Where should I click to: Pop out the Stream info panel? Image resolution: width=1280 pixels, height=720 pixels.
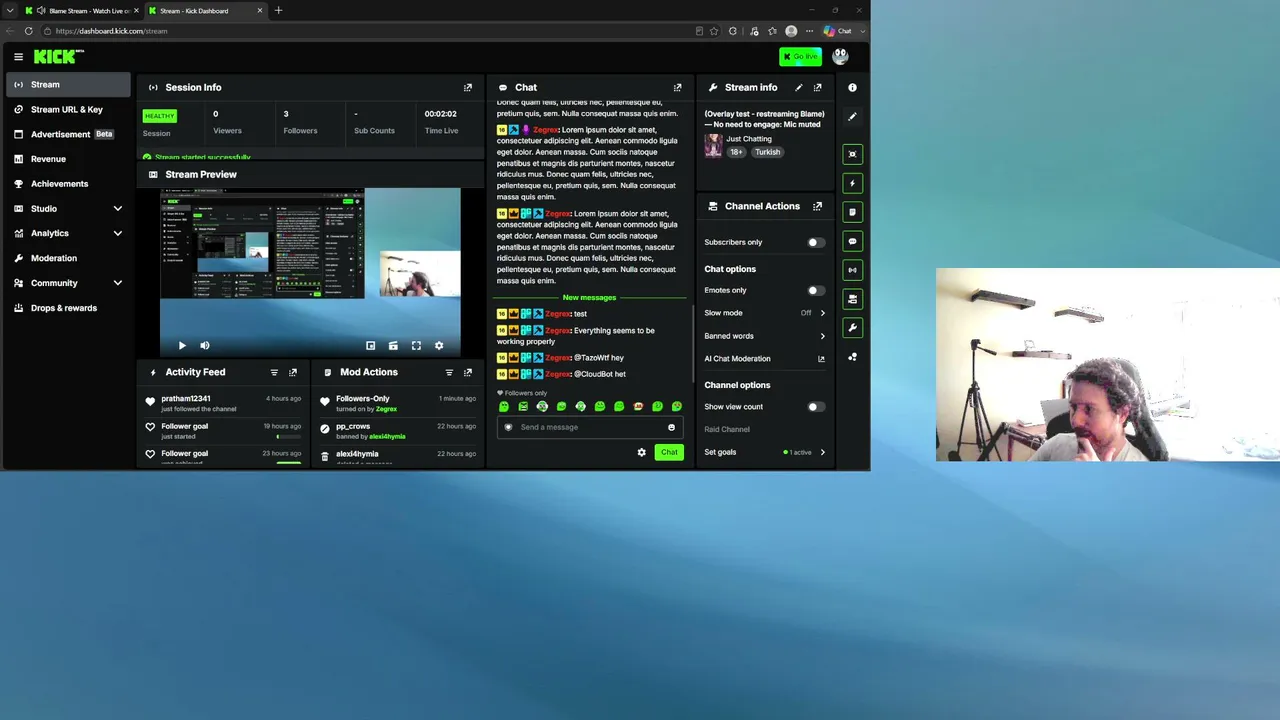[x=817, y=88]
